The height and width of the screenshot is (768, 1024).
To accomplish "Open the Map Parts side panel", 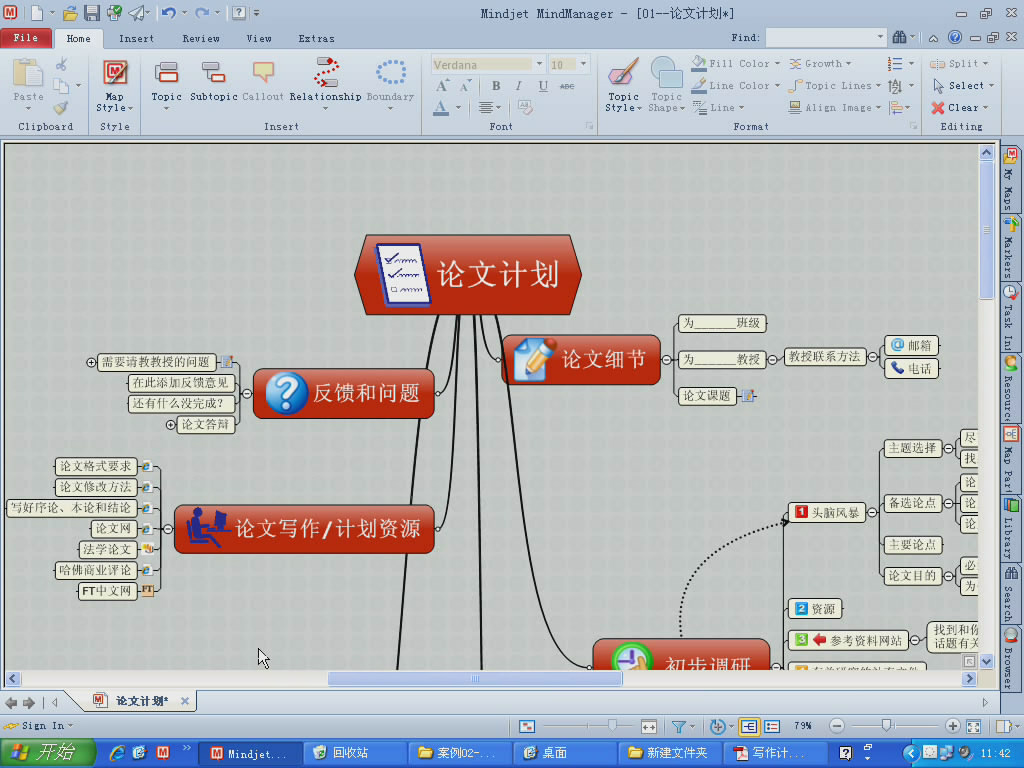I will click(x=1010, y=460).
